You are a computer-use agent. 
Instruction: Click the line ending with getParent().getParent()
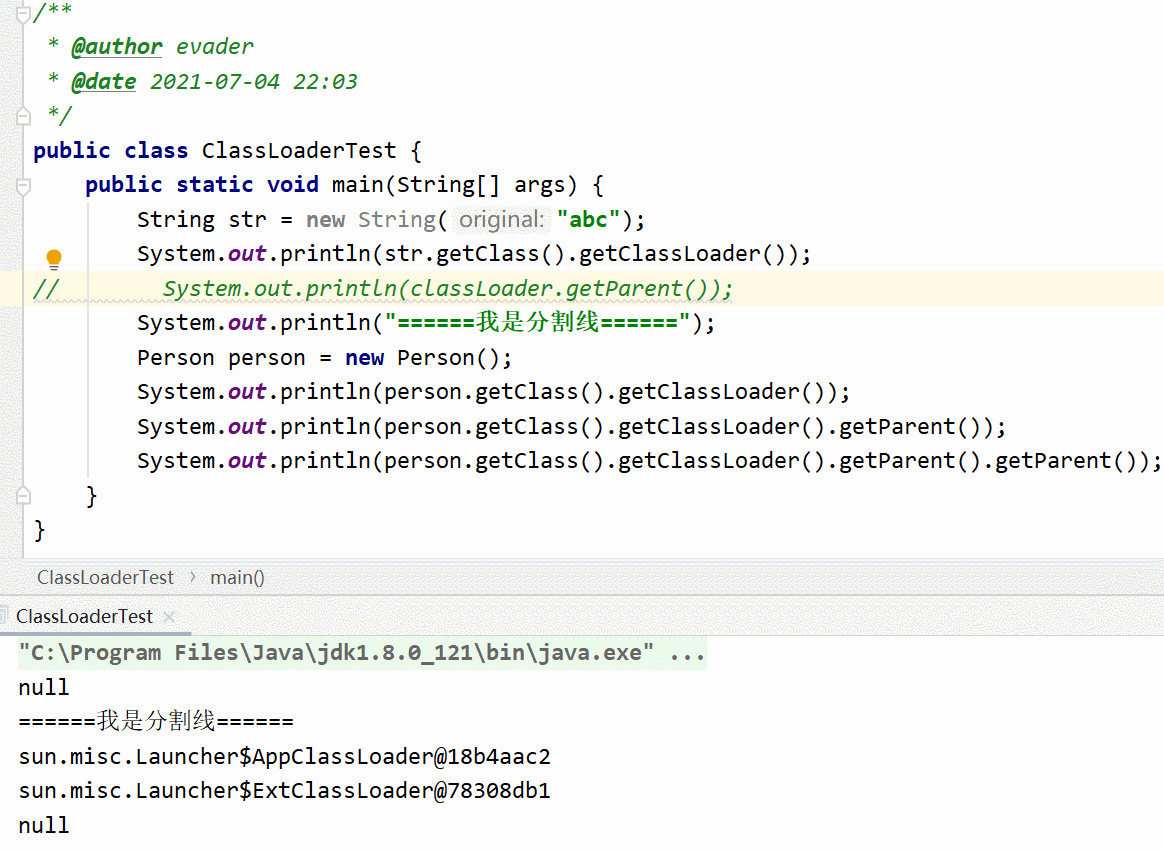650,461
